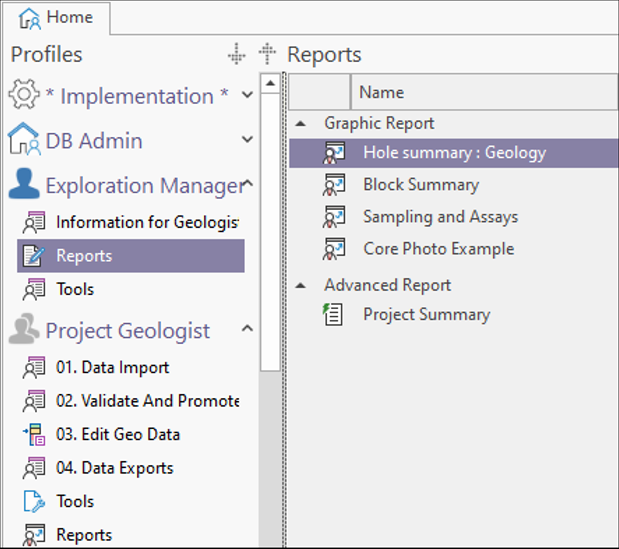Image resolution: width=619 pixels, height=549 pixels.
Task: Expand the DB Admin profile chevron
Action: tap(248, 141)
